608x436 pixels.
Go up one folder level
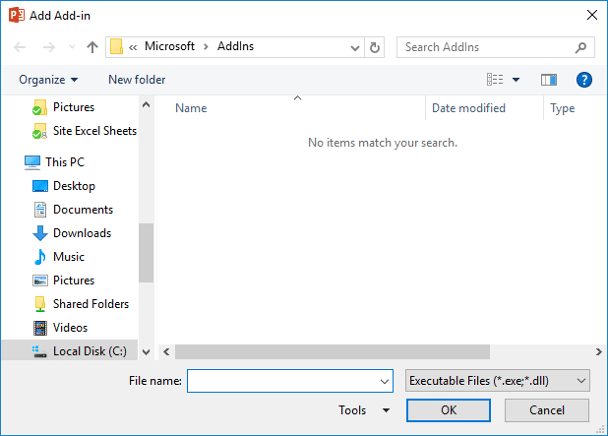(x=92, y=47)
